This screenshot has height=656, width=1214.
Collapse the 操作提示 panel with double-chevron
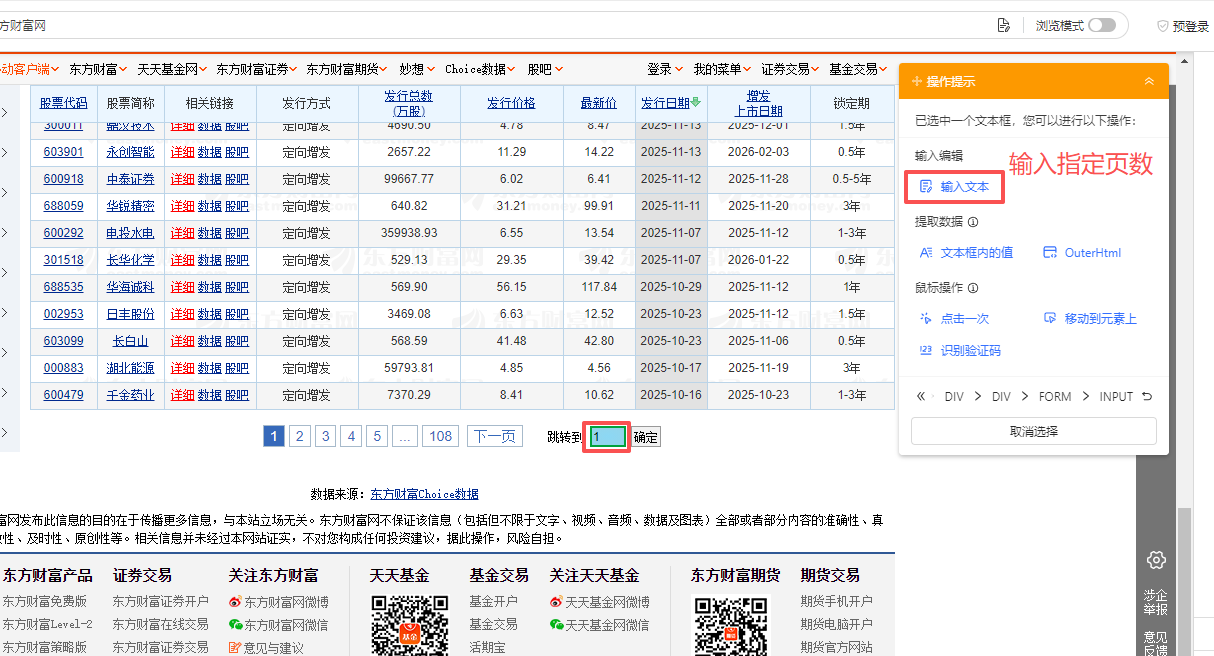click(1149, 81)
